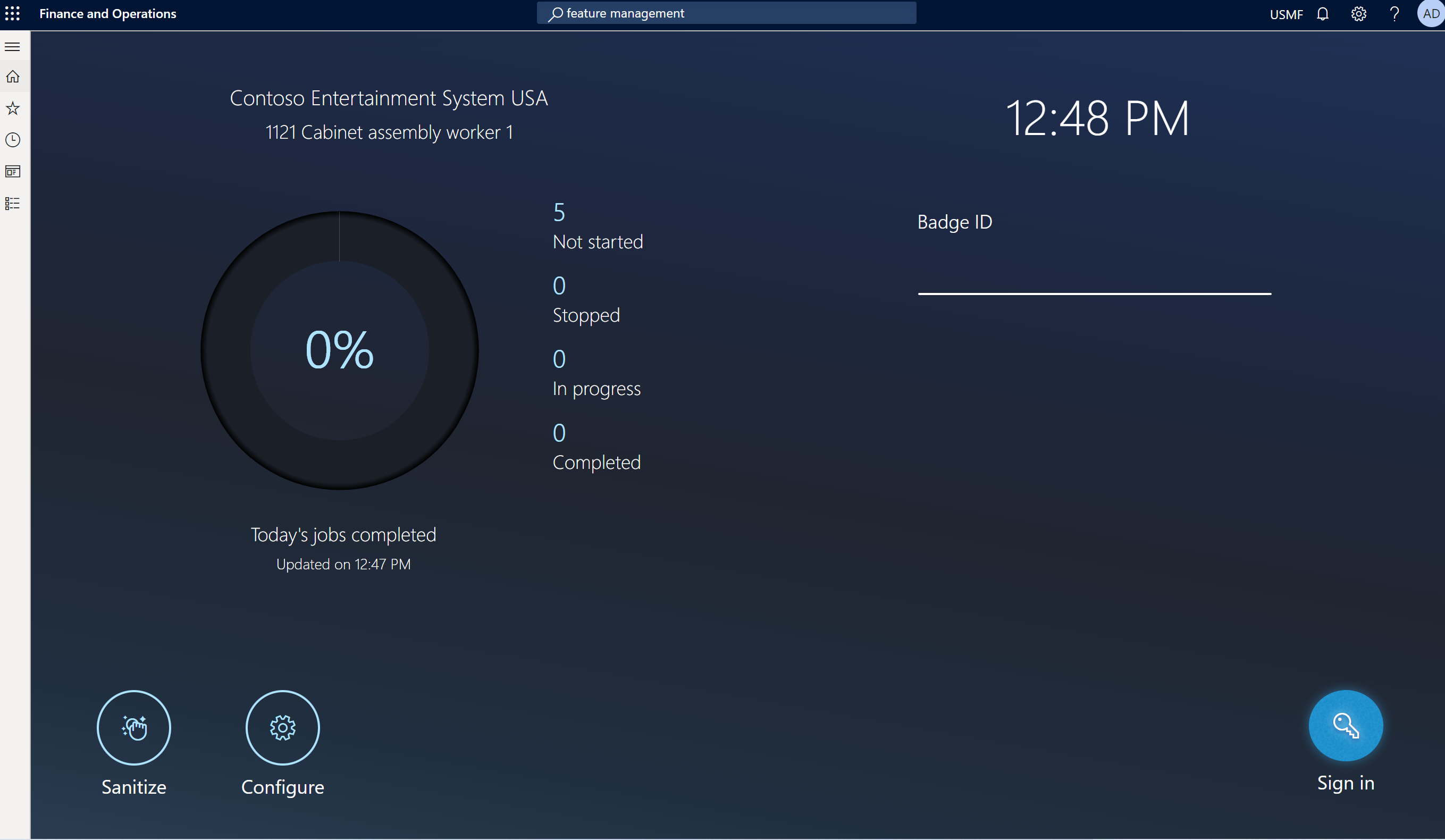Click the Sanitize hand icon button
The height and width of the screenshot is (840, 1445).
point(133,727)
